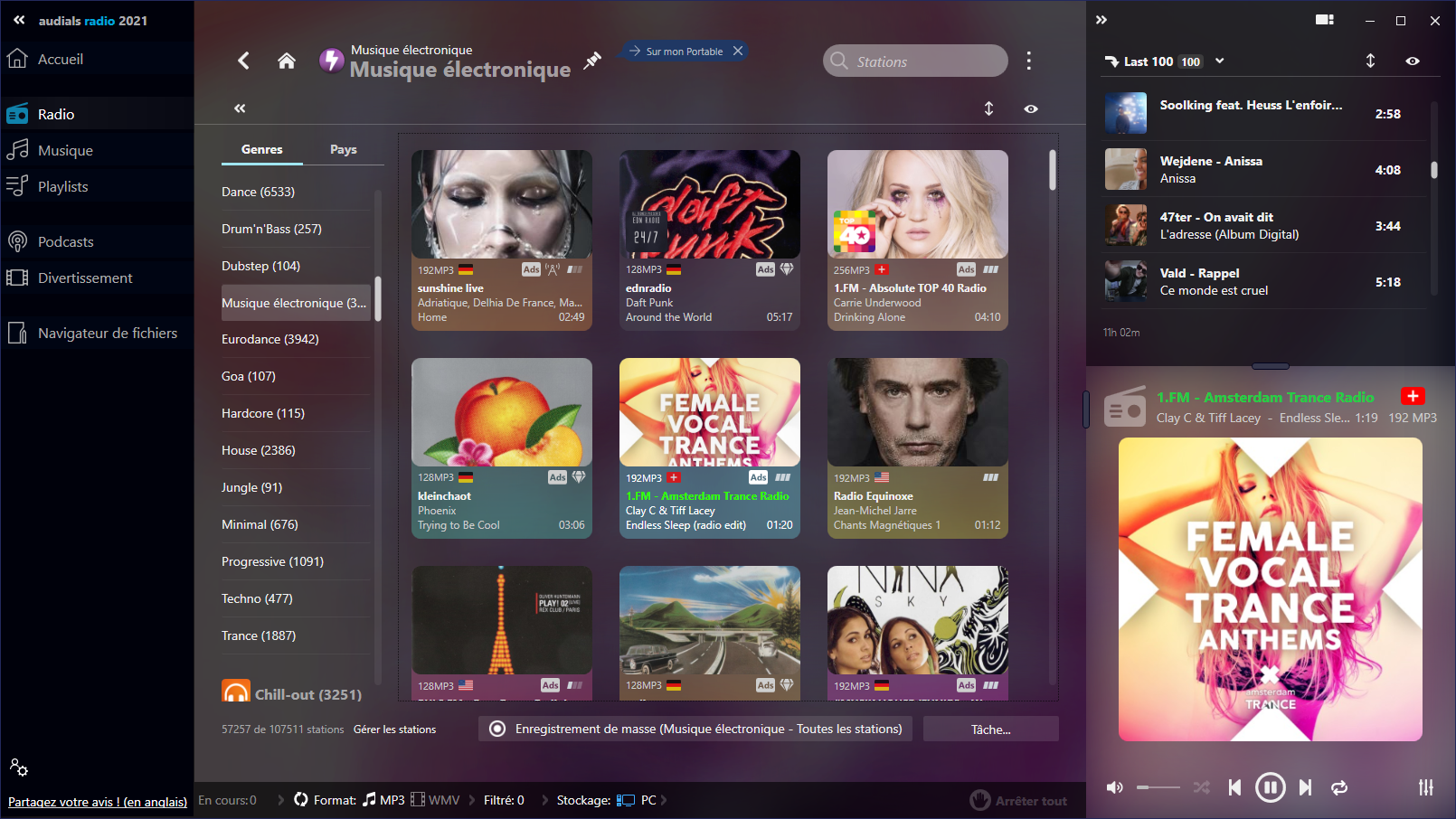Click the Gérer les stations link
The image size is (1456, 819).
[x=394, y=729]
